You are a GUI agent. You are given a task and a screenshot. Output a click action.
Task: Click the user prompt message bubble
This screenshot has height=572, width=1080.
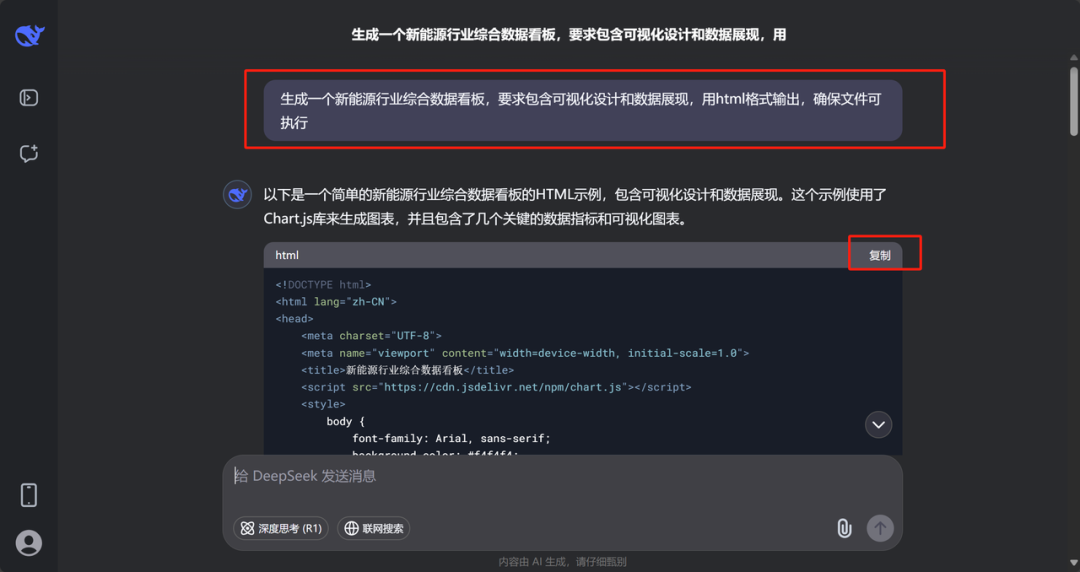(583, 111)
